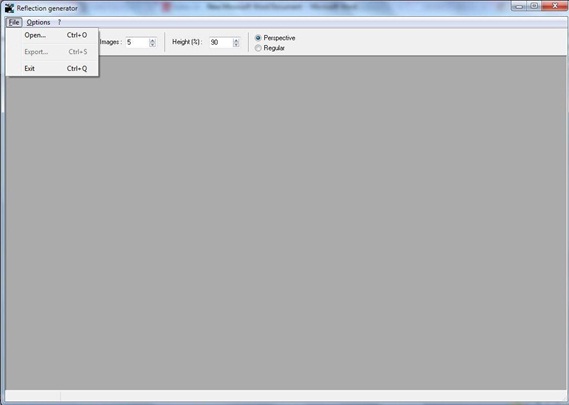Click the Reflection generator app icon in title bar
The image size is (569, 405).
pos(9,8)
